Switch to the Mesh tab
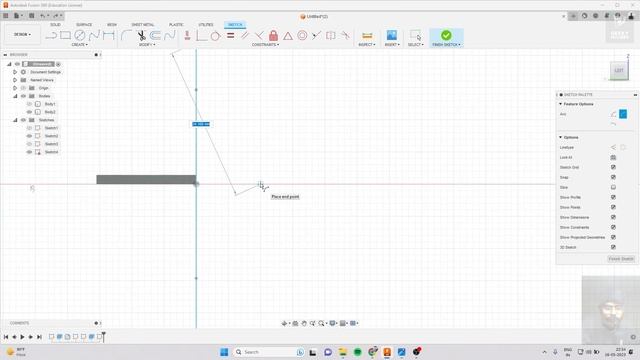 (112, 25)
